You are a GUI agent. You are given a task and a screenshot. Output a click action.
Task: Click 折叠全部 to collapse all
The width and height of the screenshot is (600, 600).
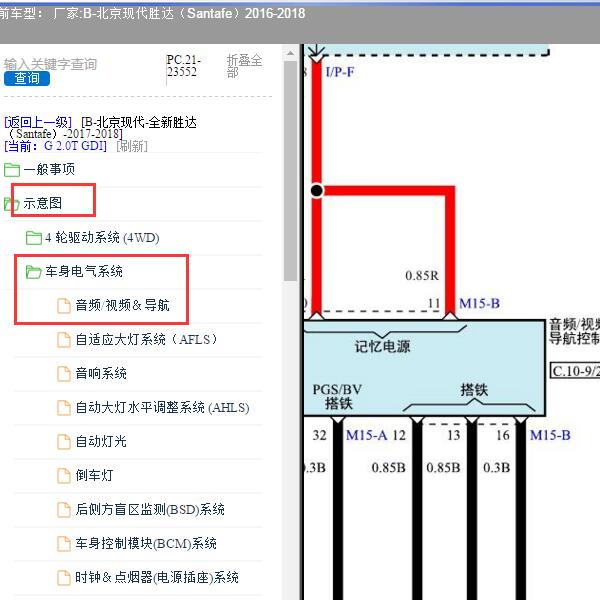click(244, 65)
